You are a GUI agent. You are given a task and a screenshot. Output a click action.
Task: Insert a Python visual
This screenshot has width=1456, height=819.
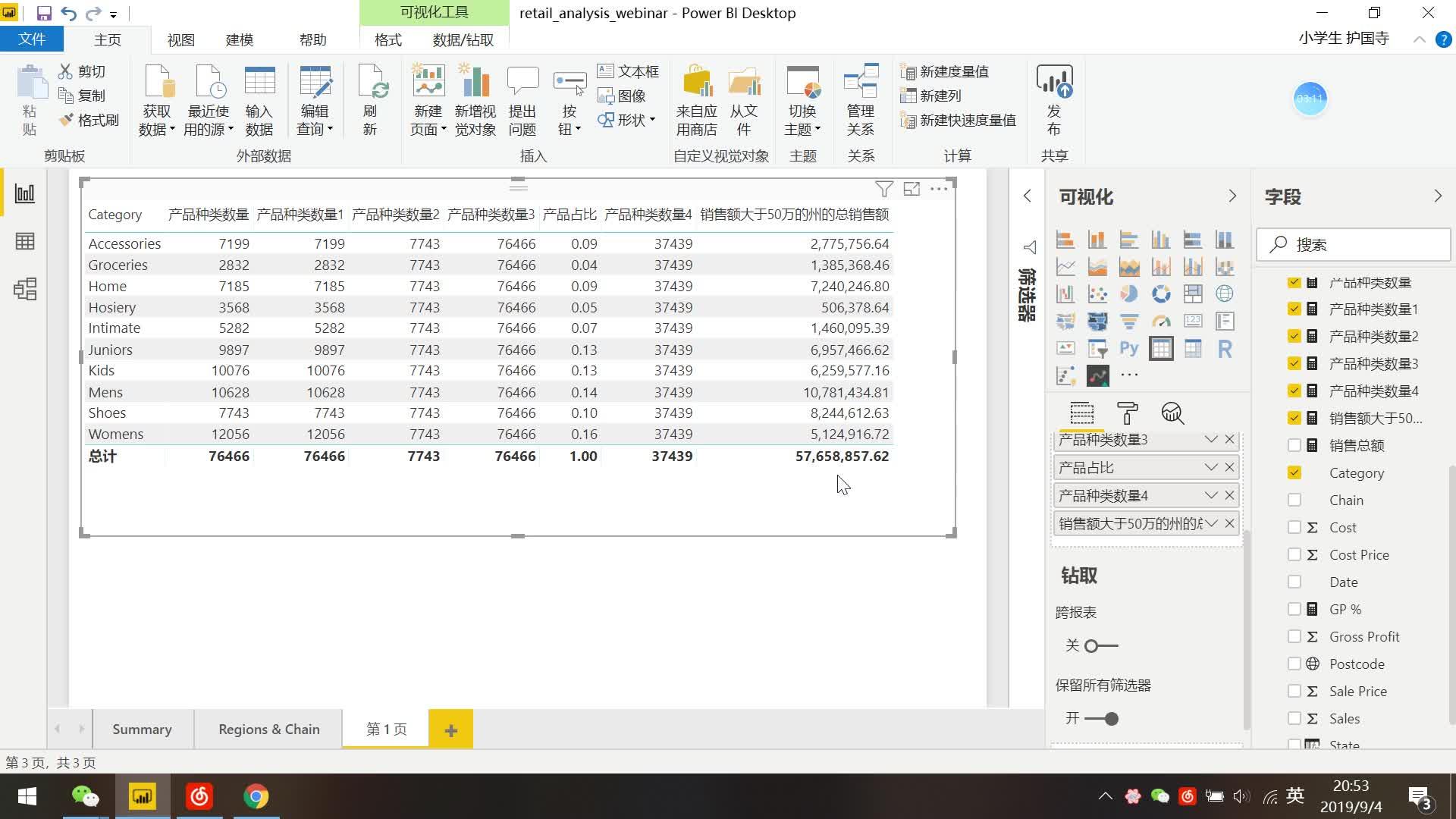click(x=1128, y=348)
